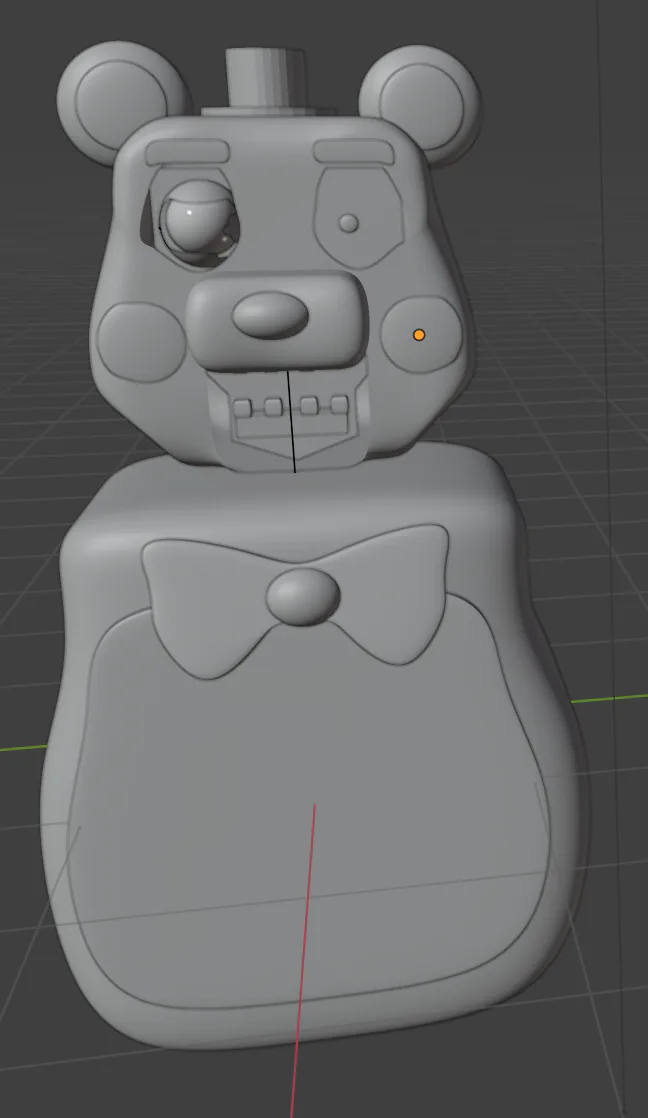This screenshot has width=648, height=1118.
Task: Select the oval nose on the snout
Action: coord(270,316)
